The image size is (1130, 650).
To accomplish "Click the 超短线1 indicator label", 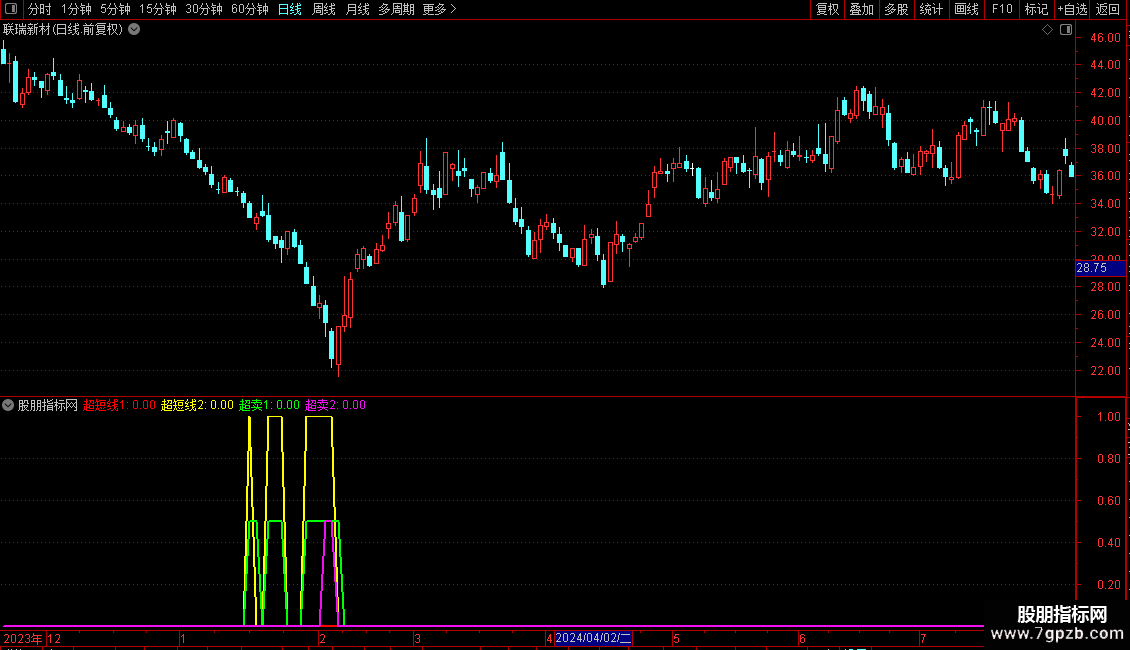I will tap(119, 405).
